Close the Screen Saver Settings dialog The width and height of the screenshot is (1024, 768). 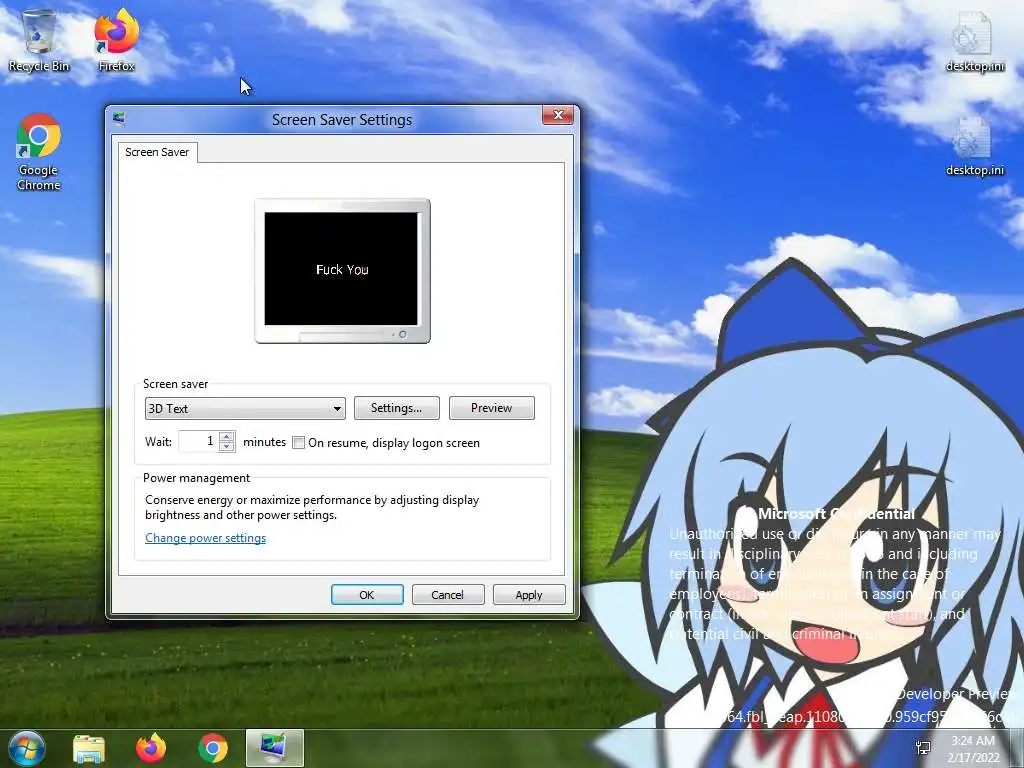pyautogui.click(x=558, y=116)
